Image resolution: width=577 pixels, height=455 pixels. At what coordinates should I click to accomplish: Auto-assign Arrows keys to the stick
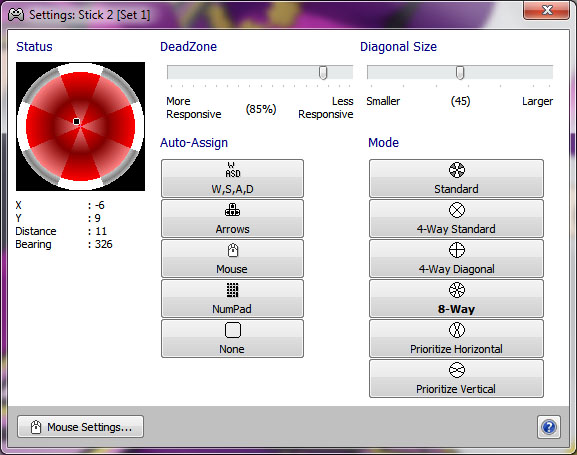232,219
